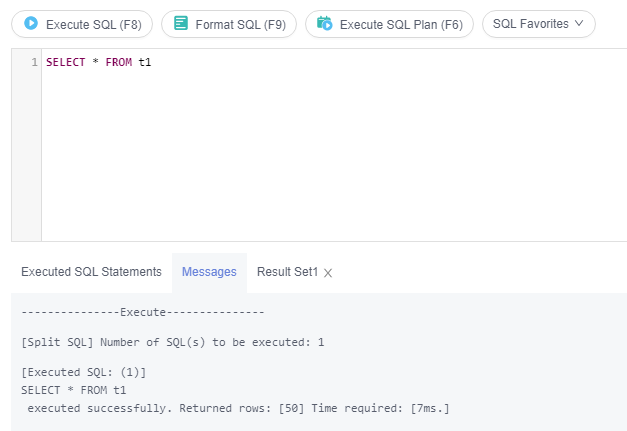Click the green Format SQL document icon

[181, 23]
